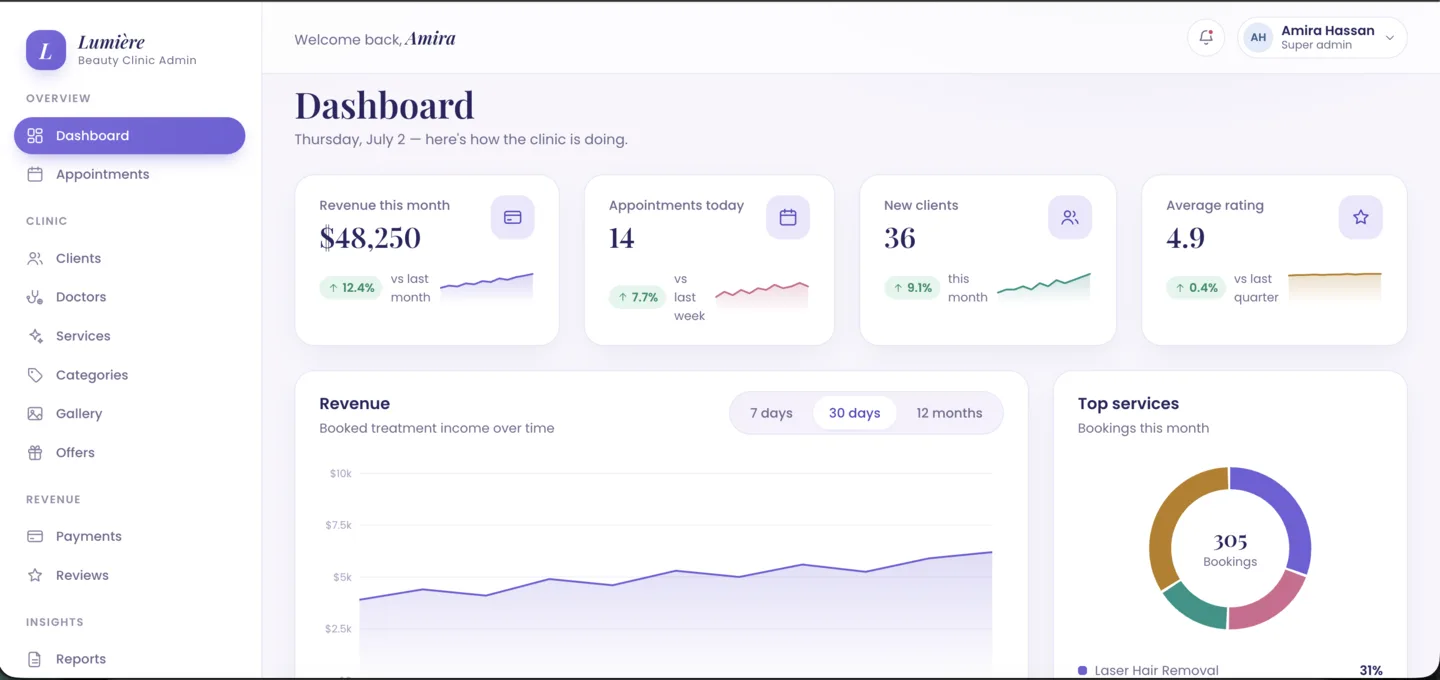Screen dimensions: 1440x680
Task: Click the Offers gift icon in sidebar
Action: 35,453
